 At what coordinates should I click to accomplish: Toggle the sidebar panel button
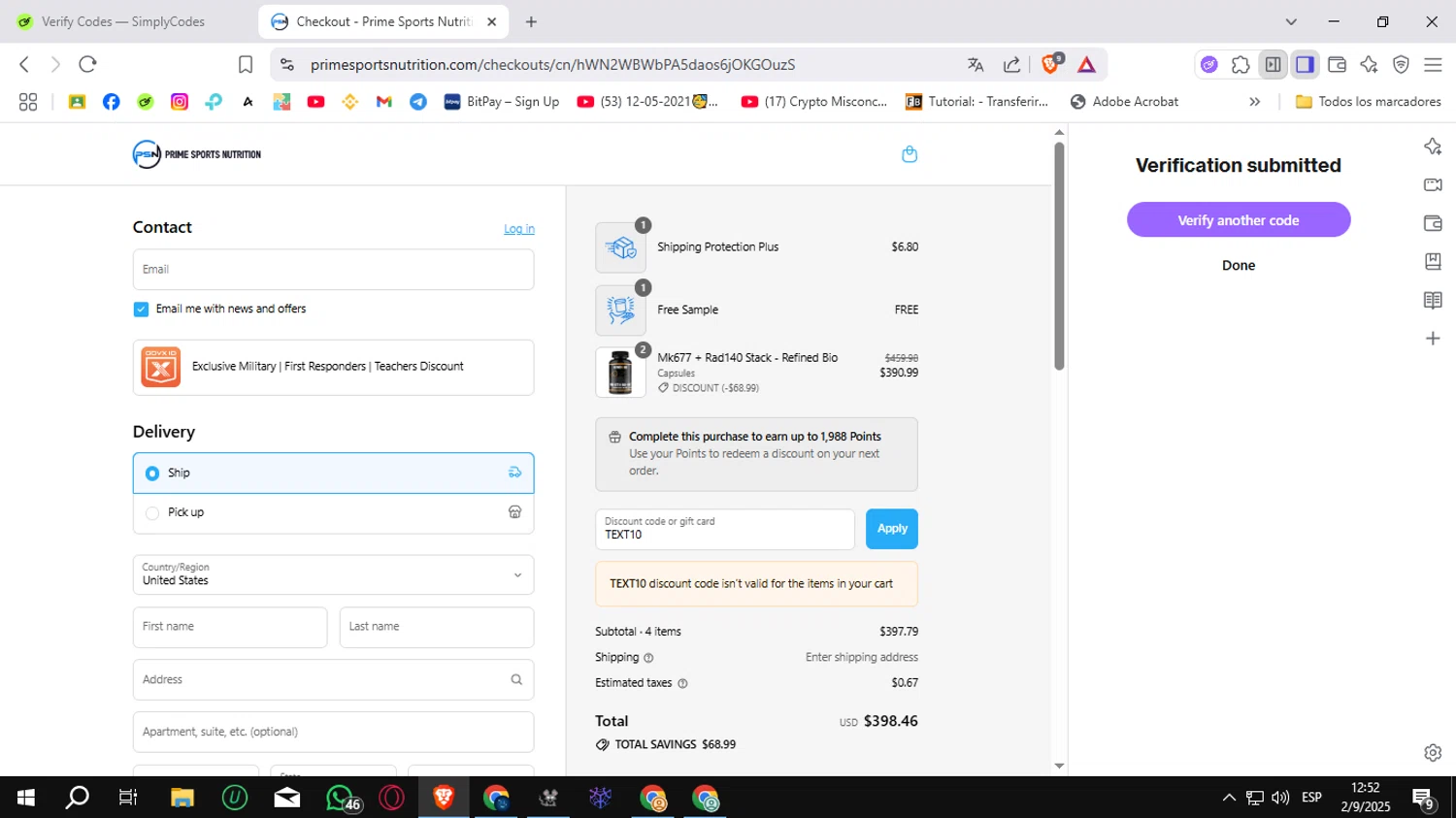point(1305,65)
